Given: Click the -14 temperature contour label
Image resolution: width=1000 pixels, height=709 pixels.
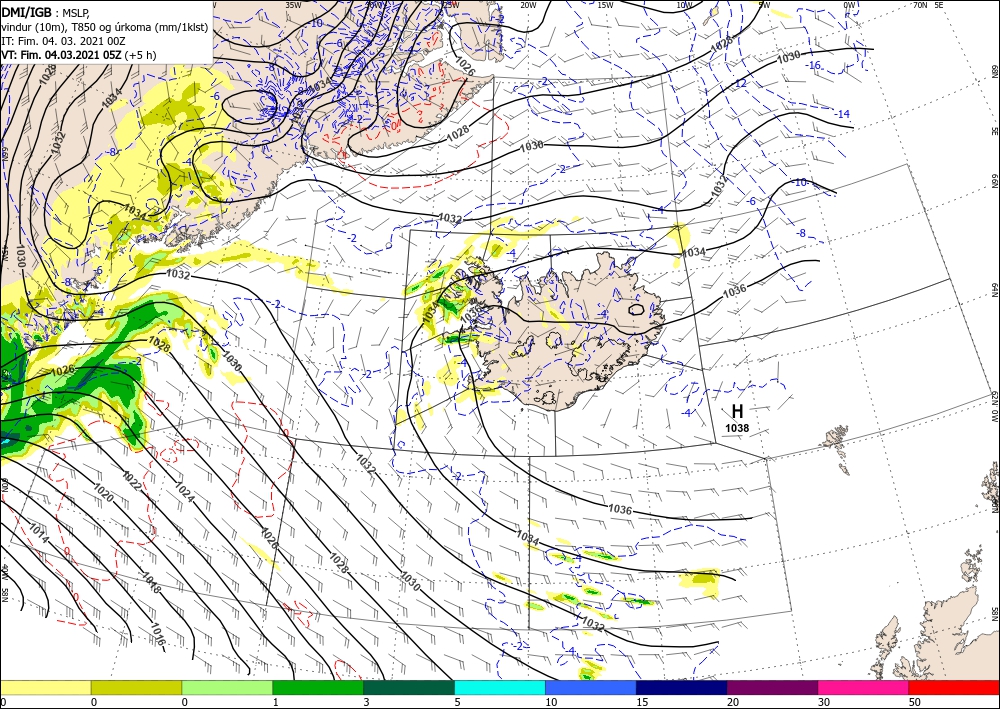Looking at the screenshot, I should (x=843, y=114).
